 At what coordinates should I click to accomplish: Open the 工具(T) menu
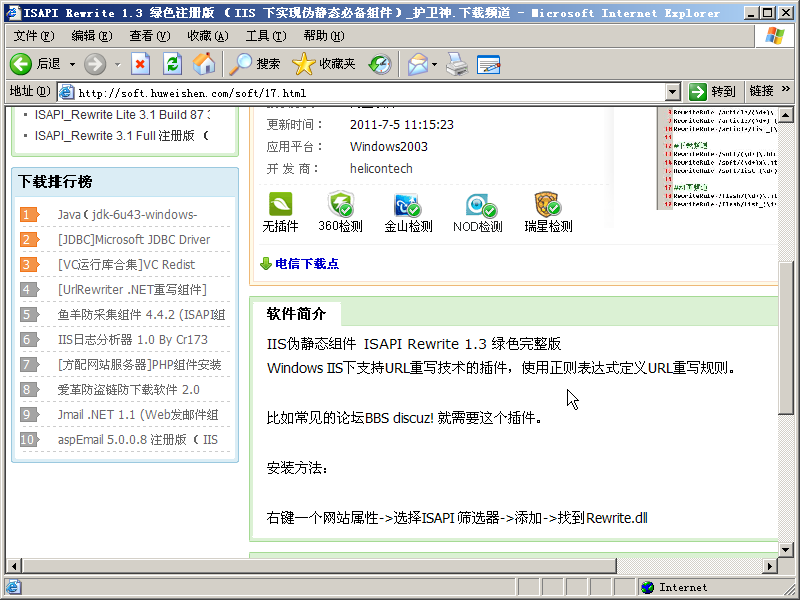point(266,36)
